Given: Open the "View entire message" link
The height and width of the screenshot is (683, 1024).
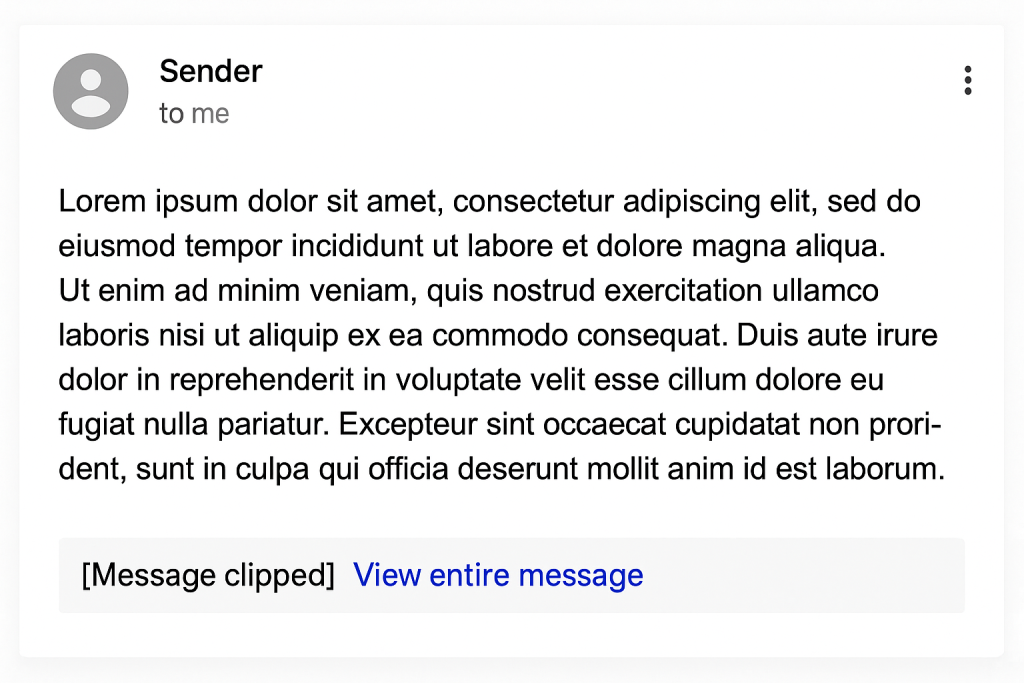Looking at the screenshot, I should click(498, 575).
